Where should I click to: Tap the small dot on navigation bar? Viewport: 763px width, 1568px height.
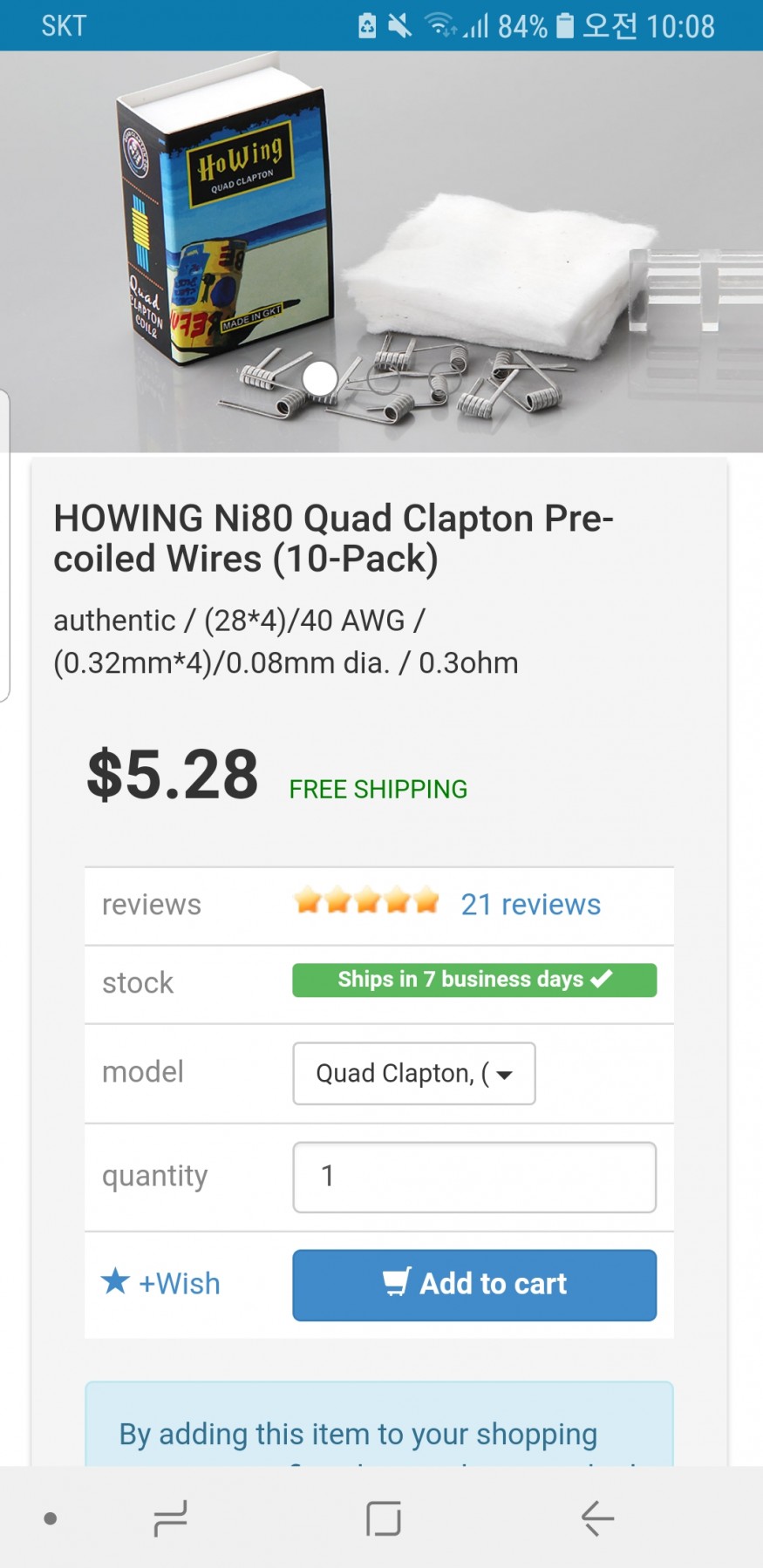tap(51, 1518)
